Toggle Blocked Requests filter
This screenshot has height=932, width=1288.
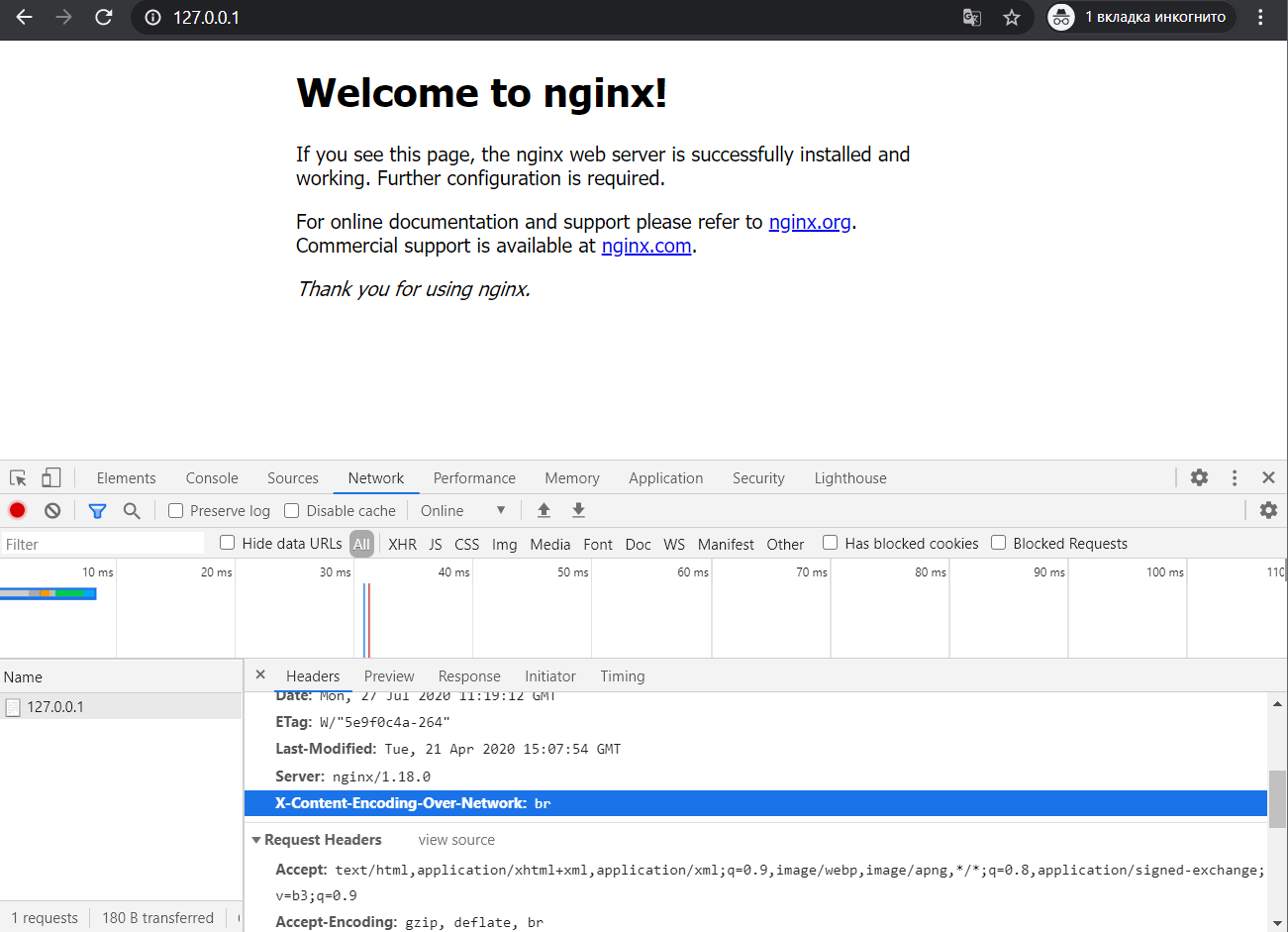coord(999,542)
